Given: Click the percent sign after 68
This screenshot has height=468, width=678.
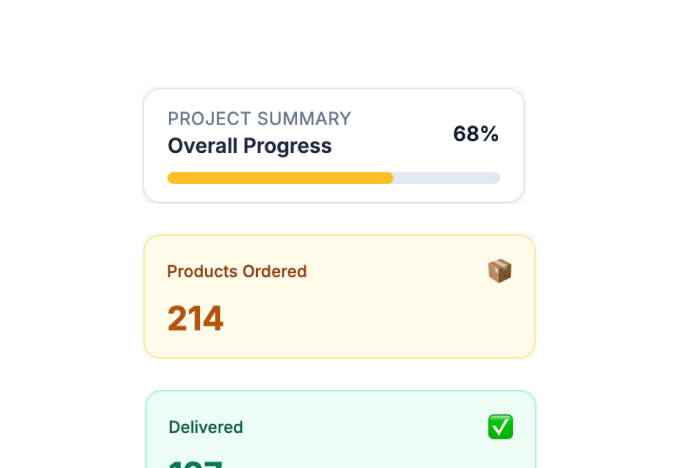Looking at the screenshot, I should (489, 134).
